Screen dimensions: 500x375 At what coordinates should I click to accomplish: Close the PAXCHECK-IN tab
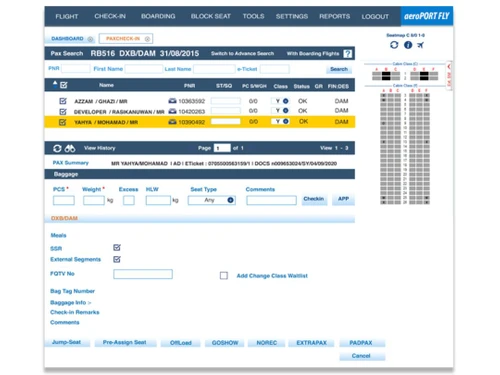[x=147, y=39]
